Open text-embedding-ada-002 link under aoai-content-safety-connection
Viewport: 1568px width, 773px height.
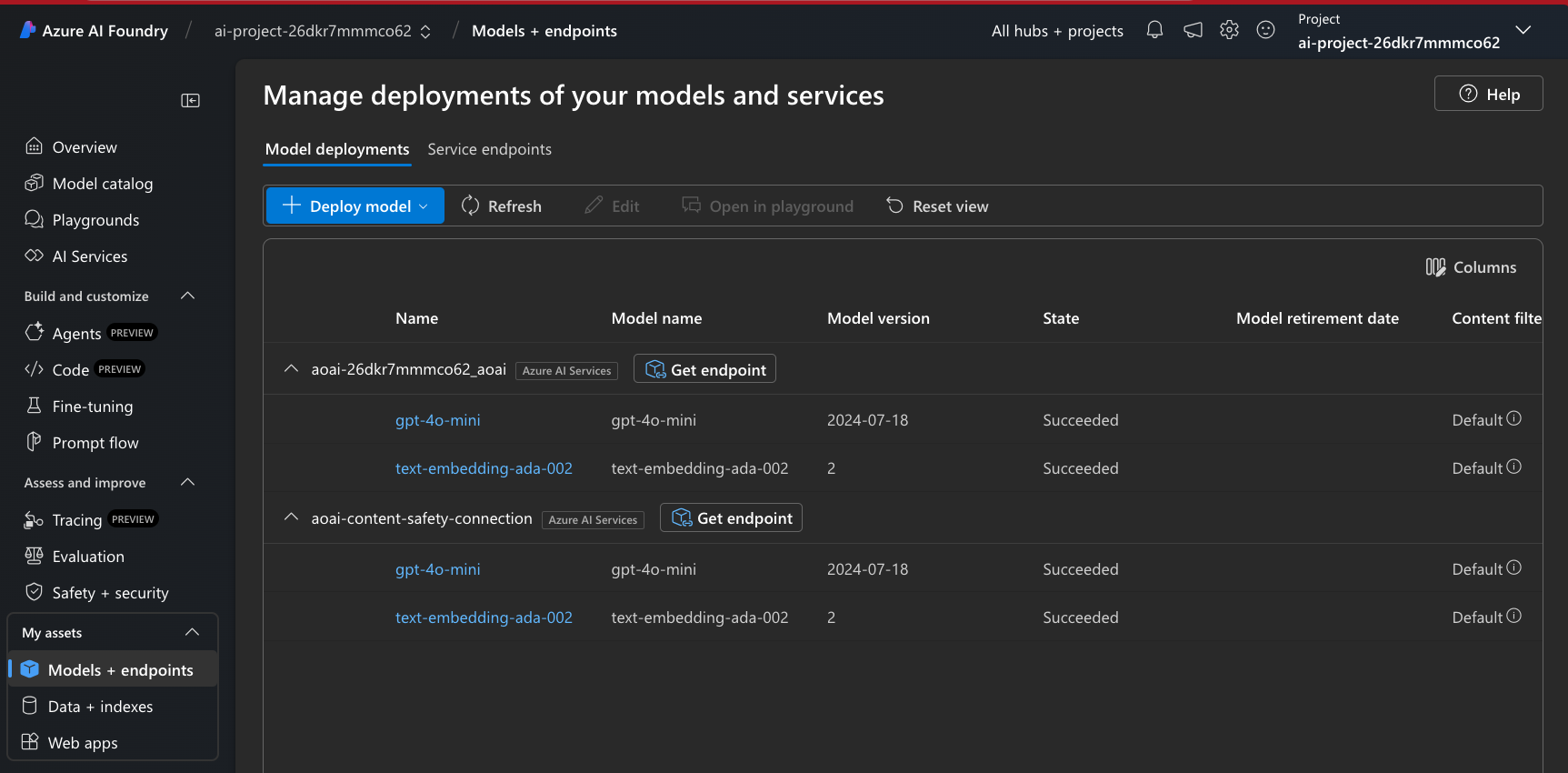[x=484, y=617]
